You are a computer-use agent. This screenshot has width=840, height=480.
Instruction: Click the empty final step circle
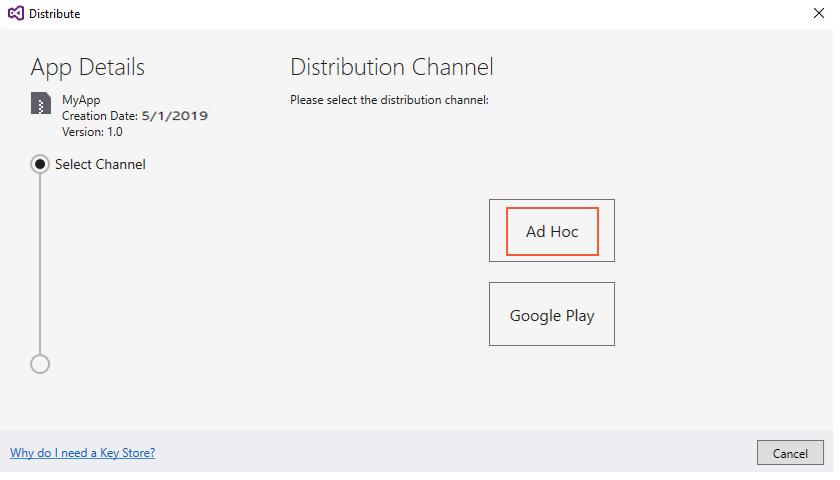[x=40, y=364]
